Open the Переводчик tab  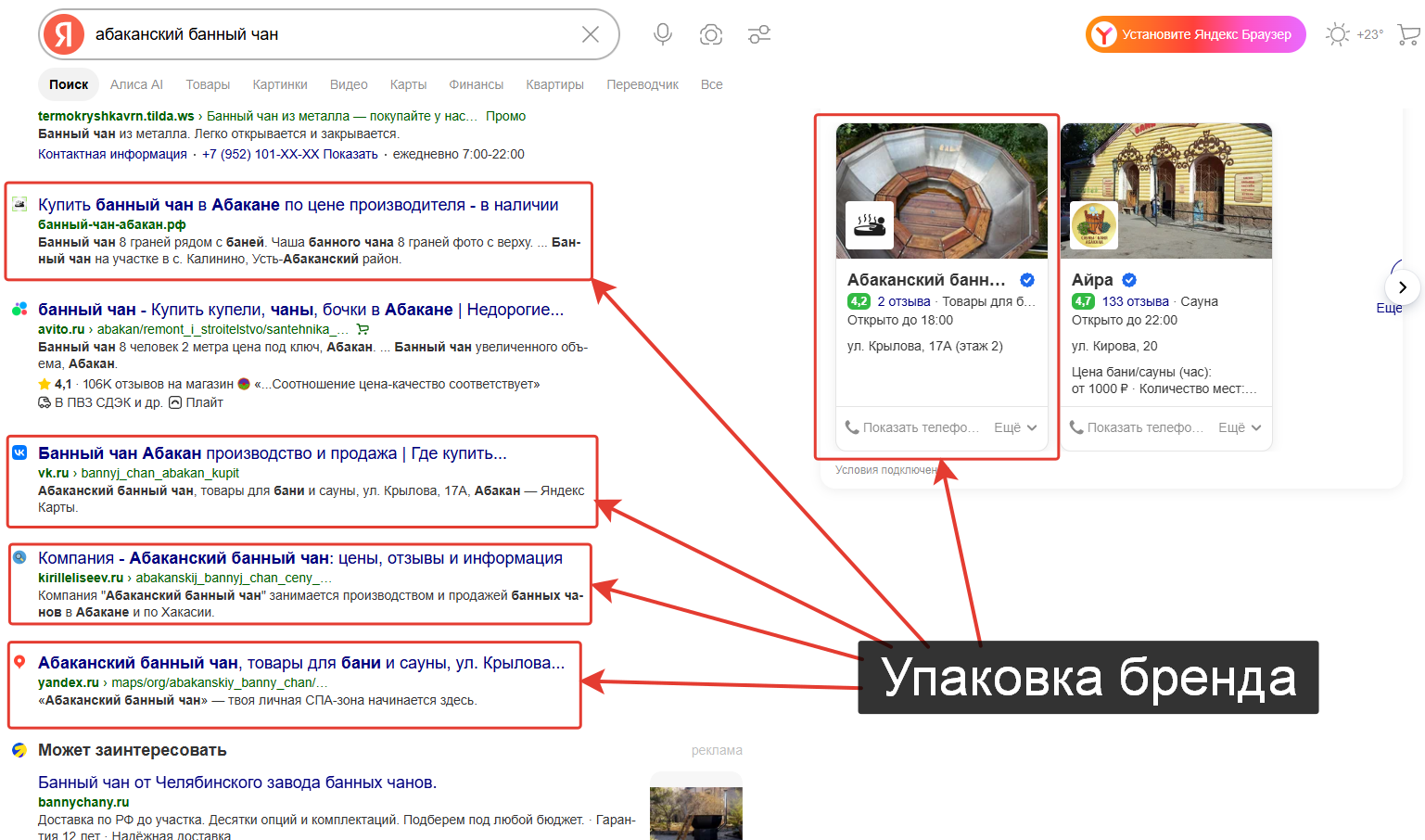click(643, 84)
